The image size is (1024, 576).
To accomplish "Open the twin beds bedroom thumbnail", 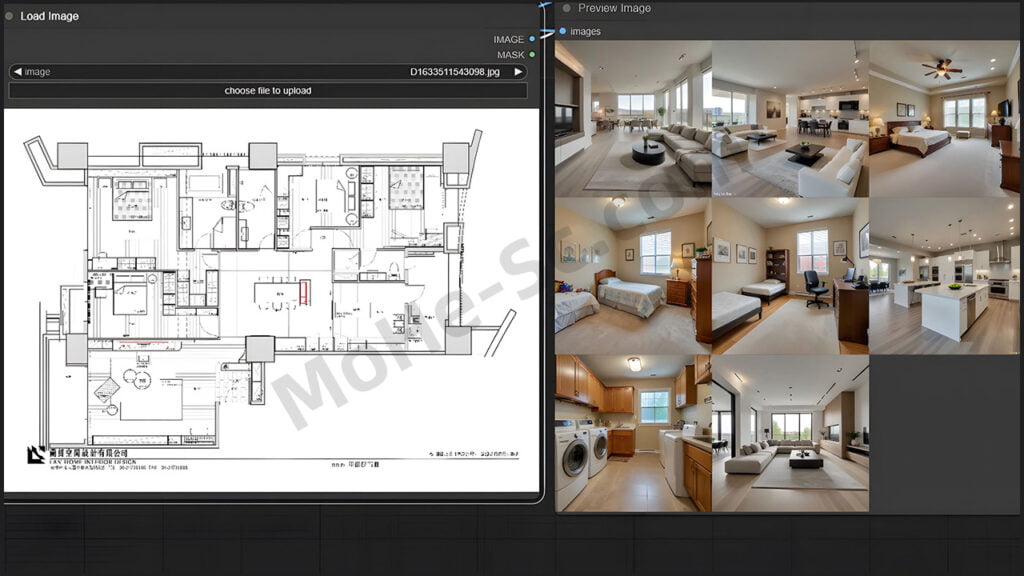I will pyautogui.click(x=633, y=275).
